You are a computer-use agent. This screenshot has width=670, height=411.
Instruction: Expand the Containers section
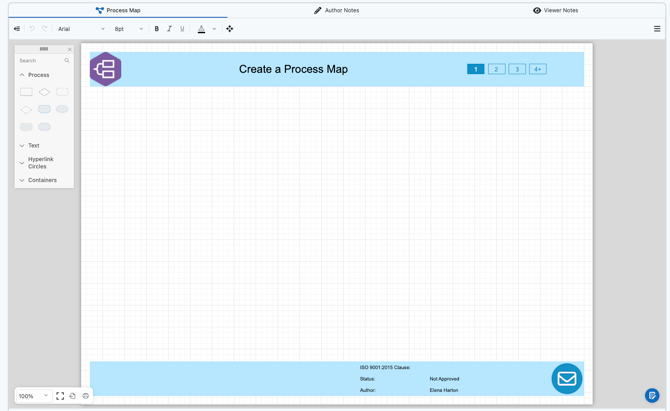coord(38,180)
